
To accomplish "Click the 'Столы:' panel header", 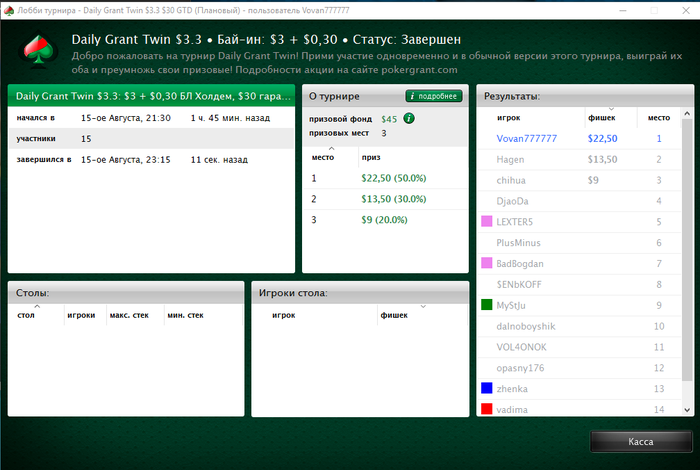I will point(126,293).
